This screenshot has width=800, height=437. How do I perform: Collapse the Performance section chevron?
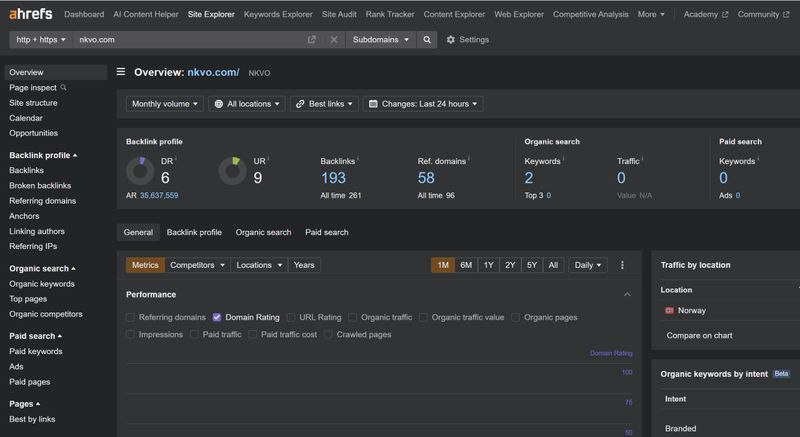(x=627, y=295)
